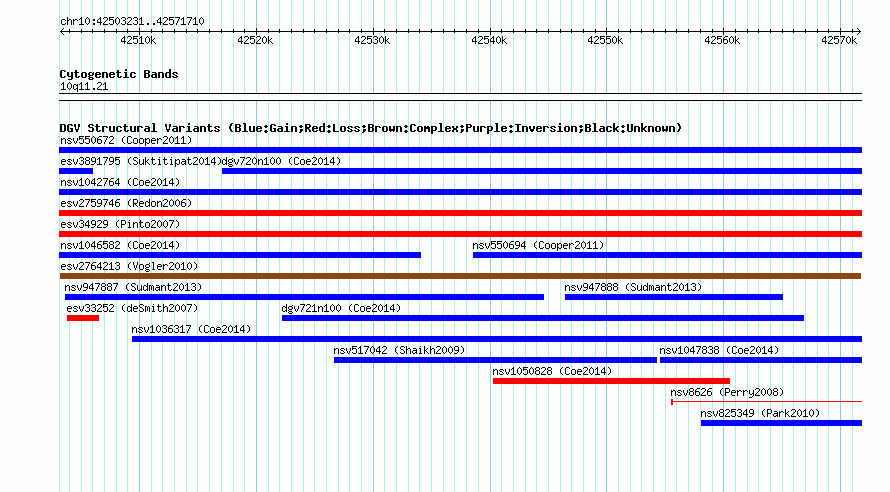Screen dimensions: 890x492
Task: Open nsv550694 (Cooper2011) variant label
Action: (538, 245)
